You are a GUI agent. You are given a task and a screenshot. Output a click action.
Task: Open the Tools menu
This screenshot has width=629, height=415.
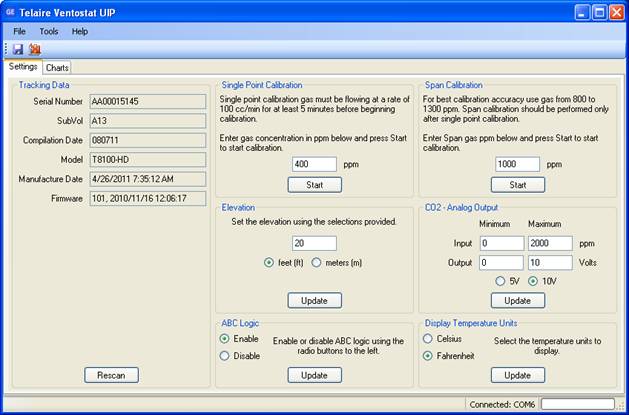49,31
